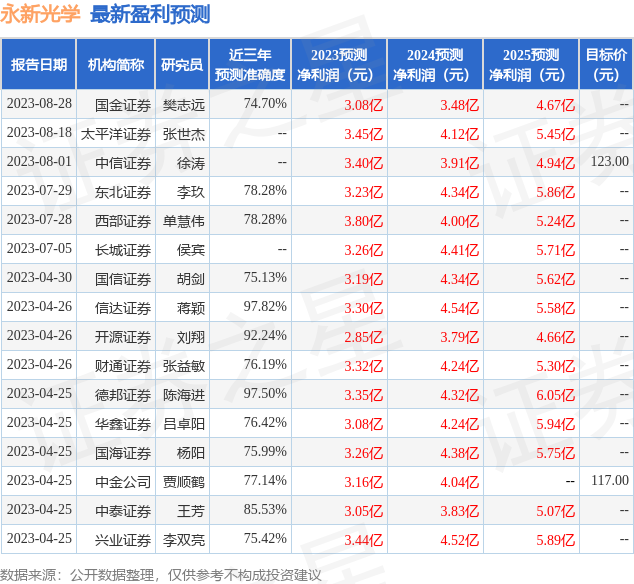Click accuracy value 75.99%

point(265,452)
